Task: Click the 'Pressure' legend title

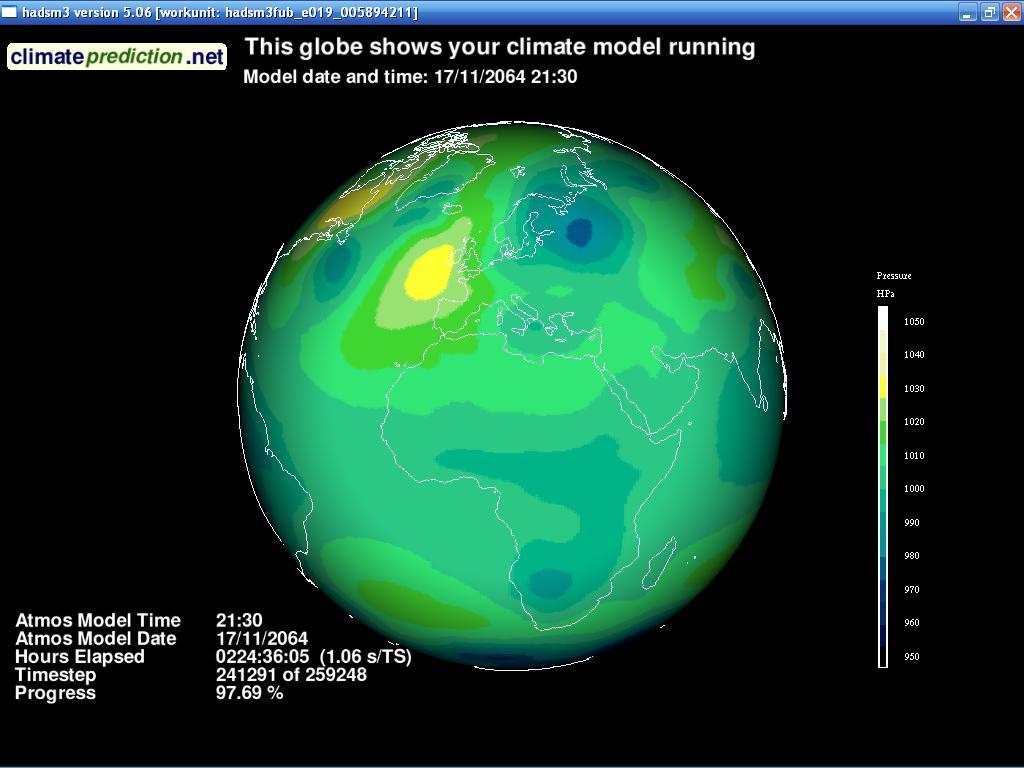Action: (893, 276)
